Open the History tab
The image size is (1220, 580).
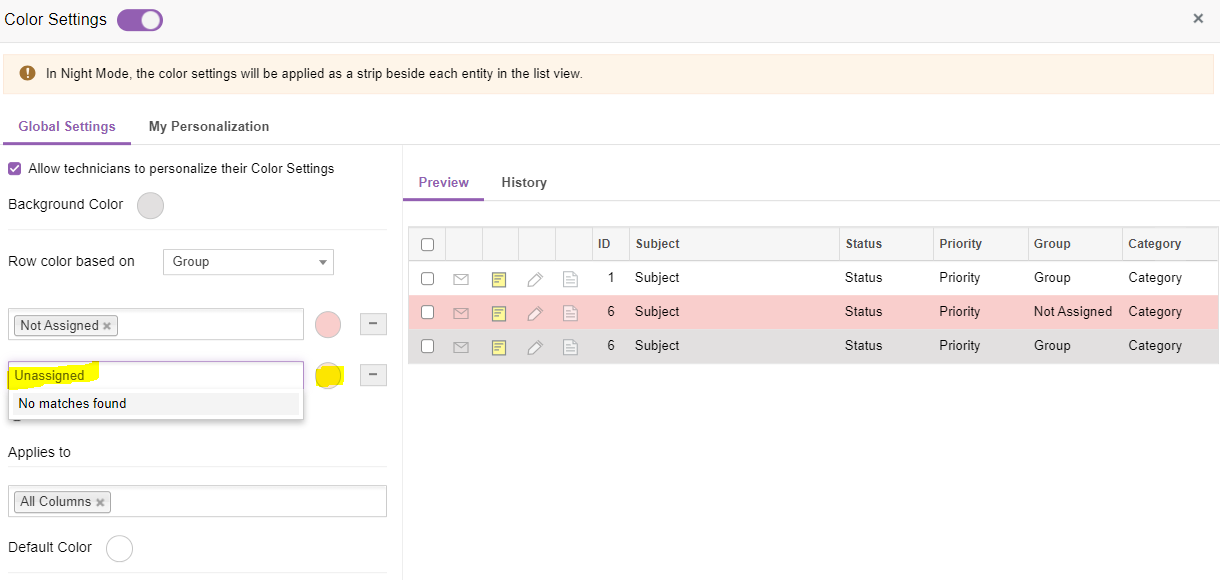524,183
